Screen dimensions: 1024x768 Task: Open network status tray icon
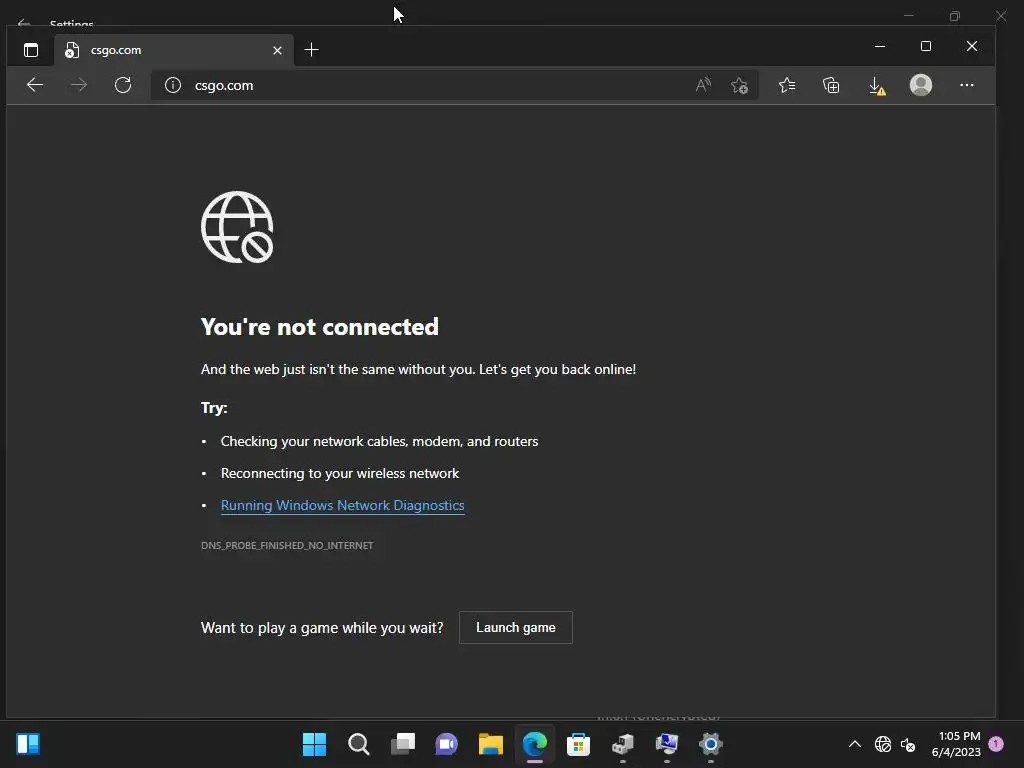coord(883,744)
